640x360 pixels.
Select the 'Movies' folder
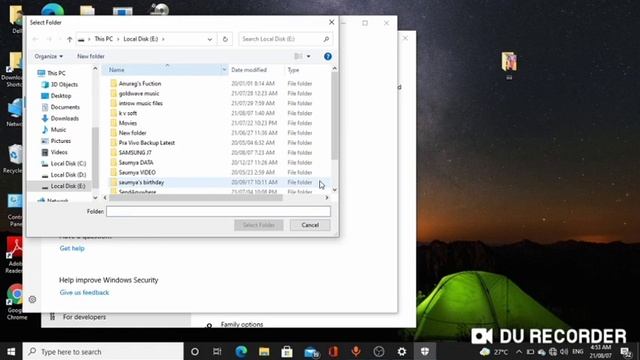click(127, 123)
